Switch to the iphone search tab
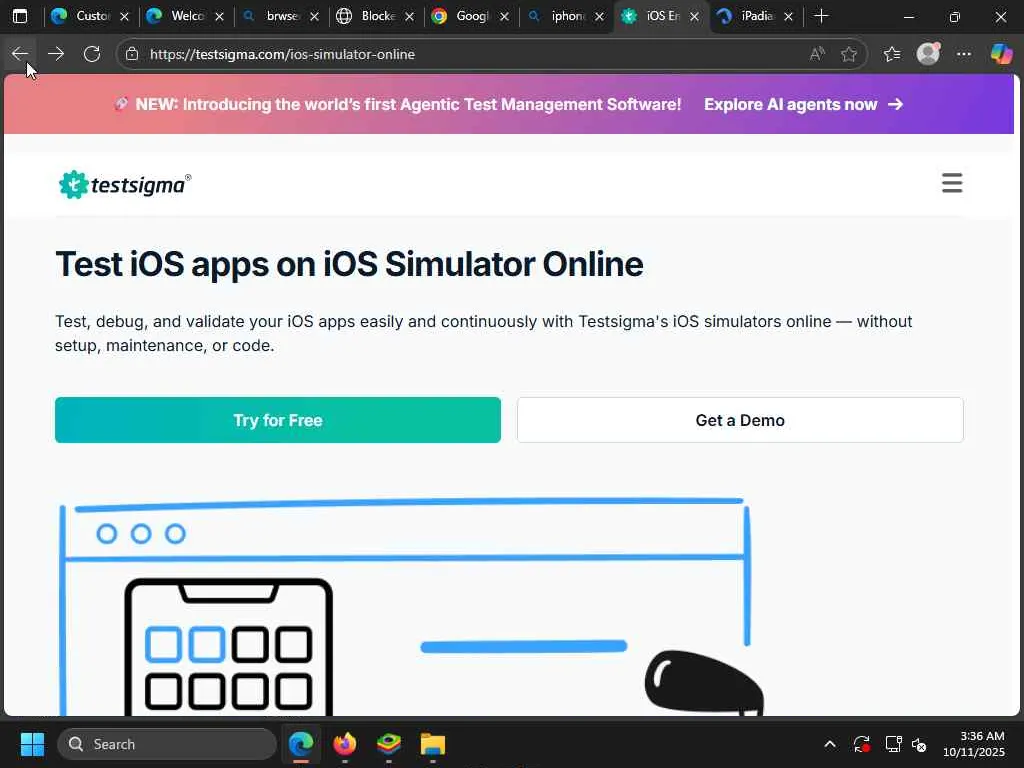 point(556,16)
